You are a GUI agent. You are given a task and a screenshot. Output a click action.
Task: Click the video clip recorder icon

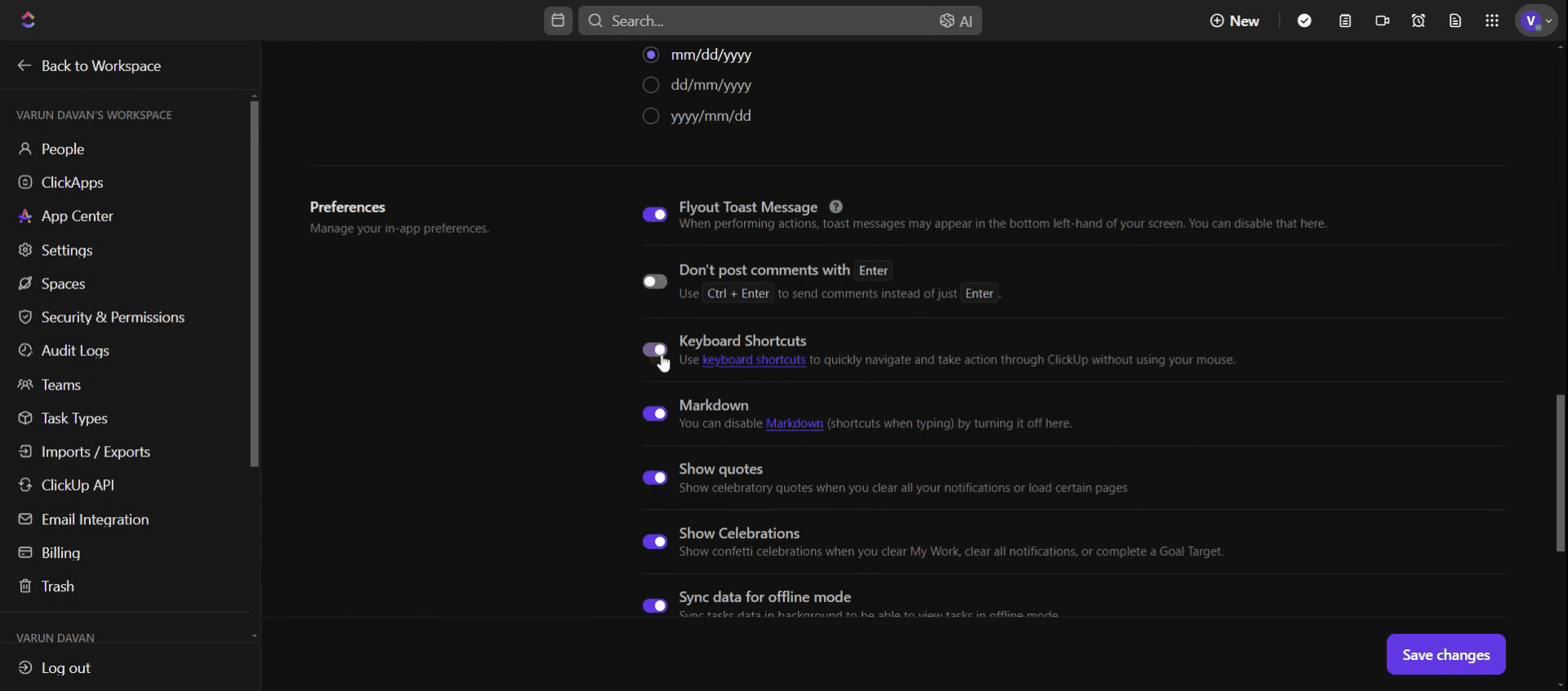pos(1382,20)
